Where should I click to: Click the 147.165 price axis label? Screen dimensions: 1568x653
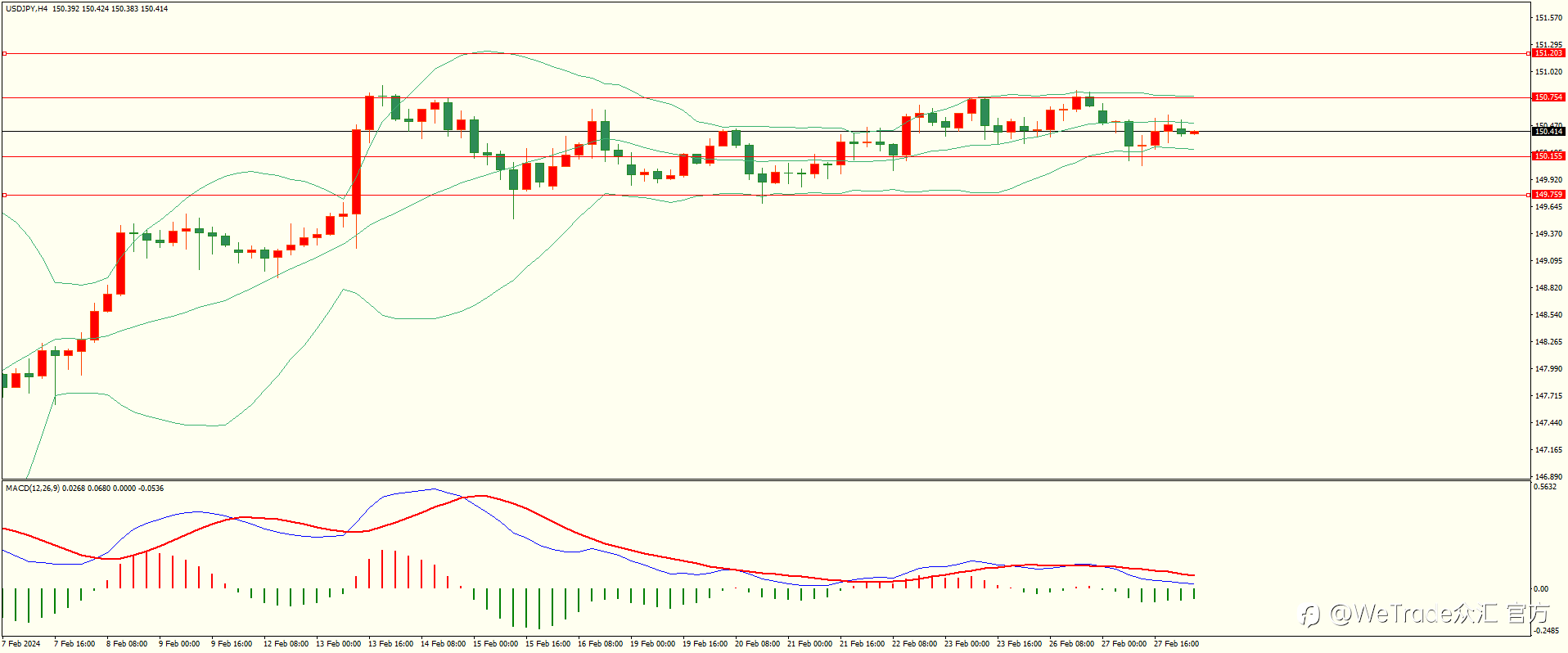[x=1548, y=450]
